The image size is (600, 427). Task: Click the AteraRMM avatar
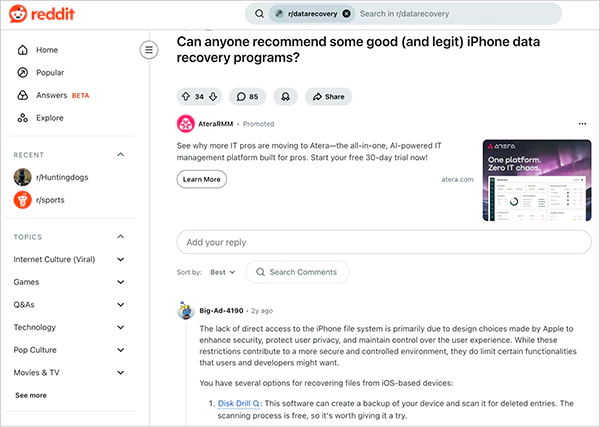(x=186, y=124)
